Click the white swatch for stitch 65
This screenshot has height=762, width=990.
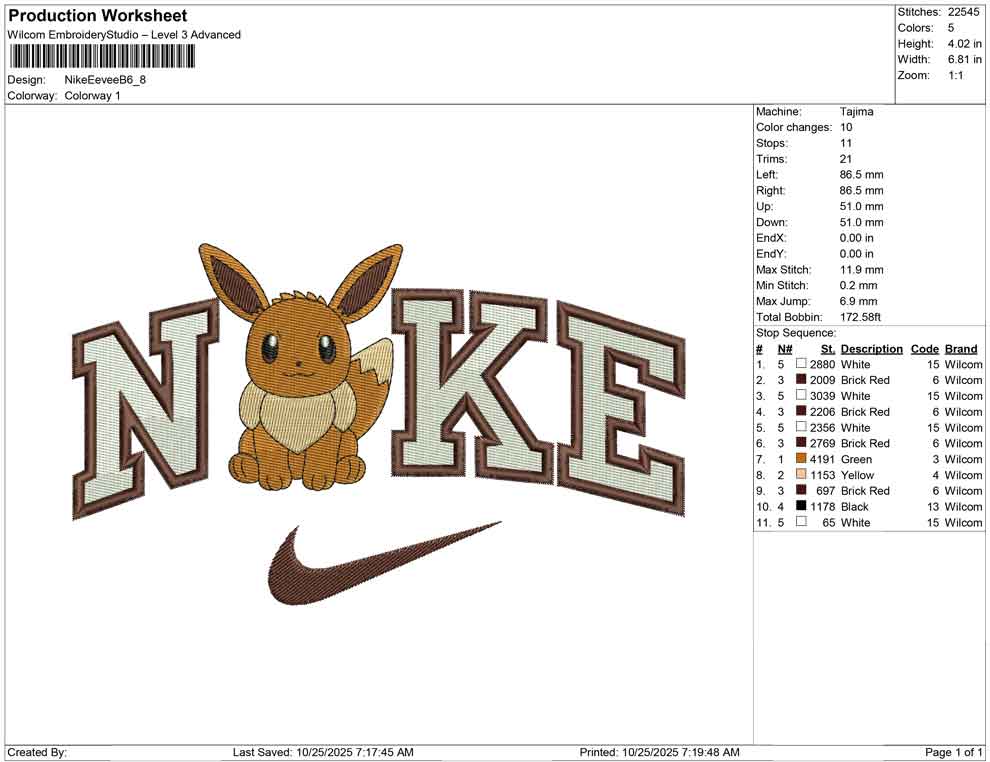(x=801, y=521)
